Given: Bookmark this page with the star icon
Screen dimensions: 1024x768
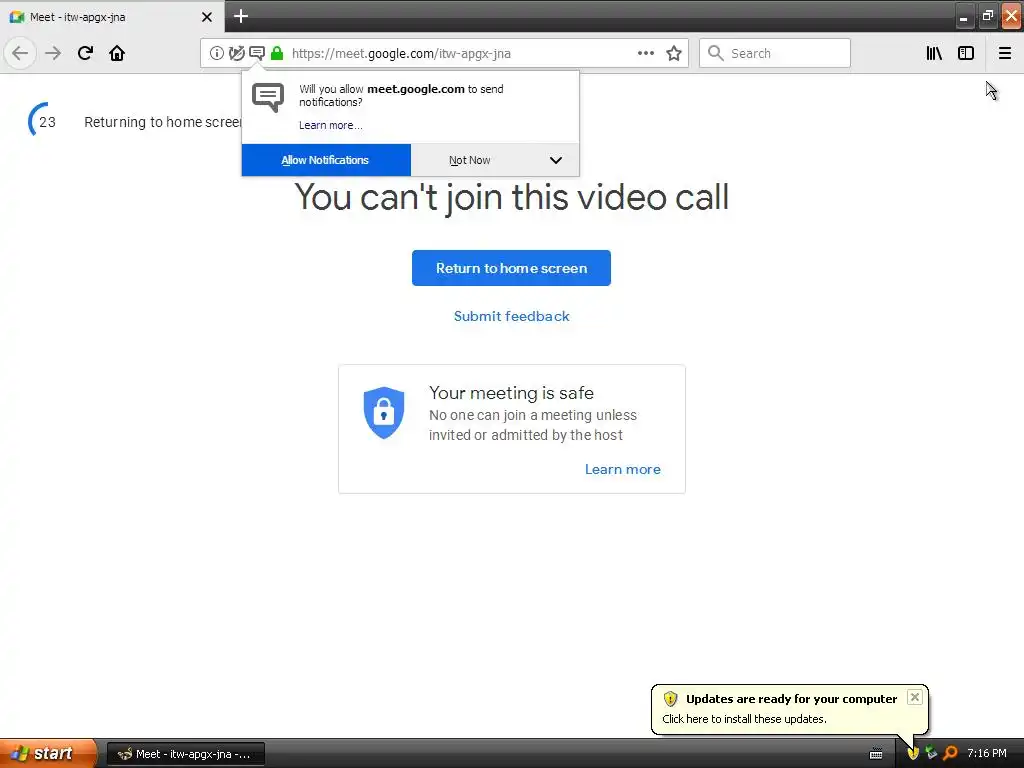Looking at the screenshot, I should [674, 53].
